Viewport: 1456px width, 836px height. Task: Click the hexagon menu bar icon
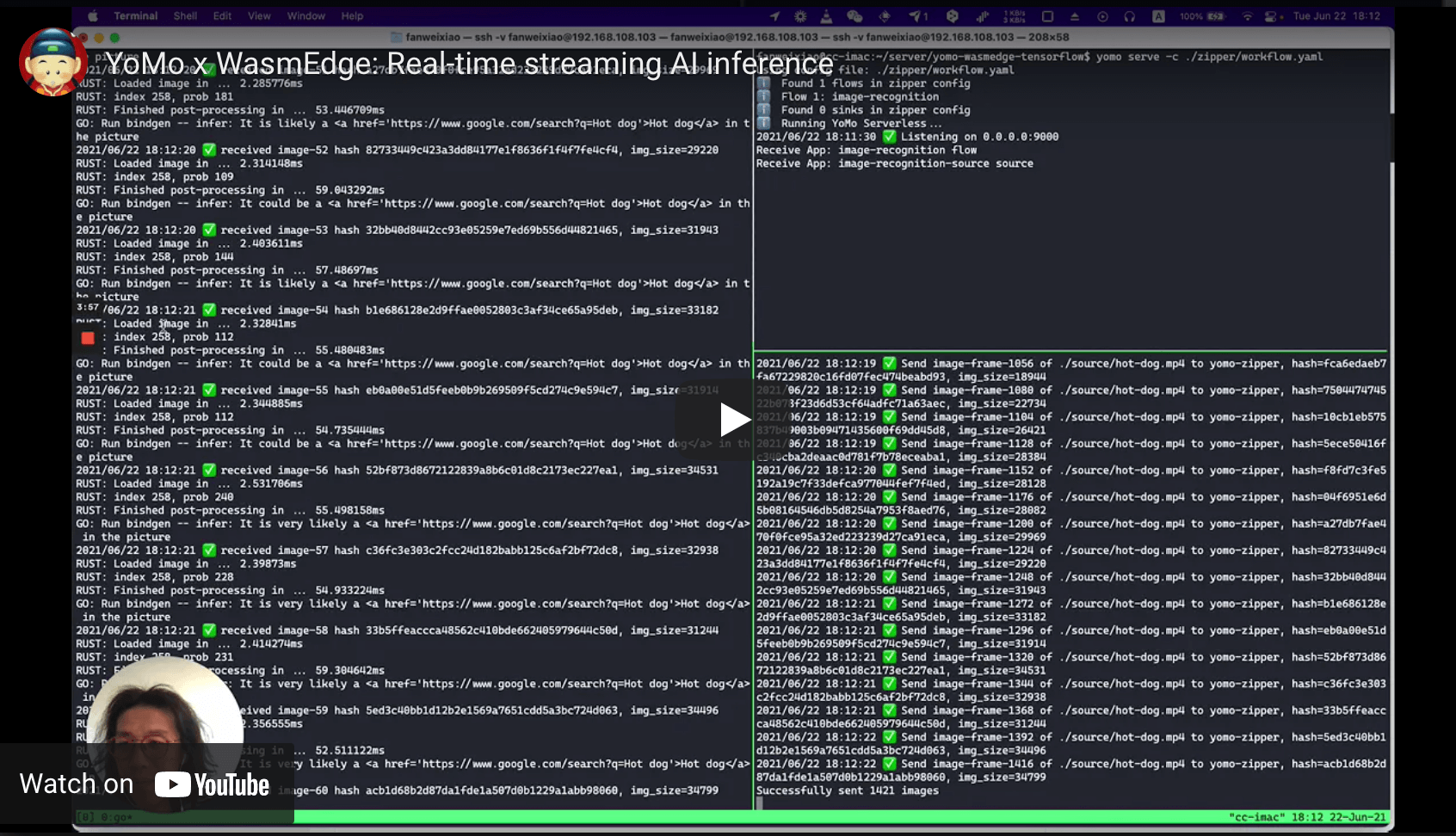point(952,15)
